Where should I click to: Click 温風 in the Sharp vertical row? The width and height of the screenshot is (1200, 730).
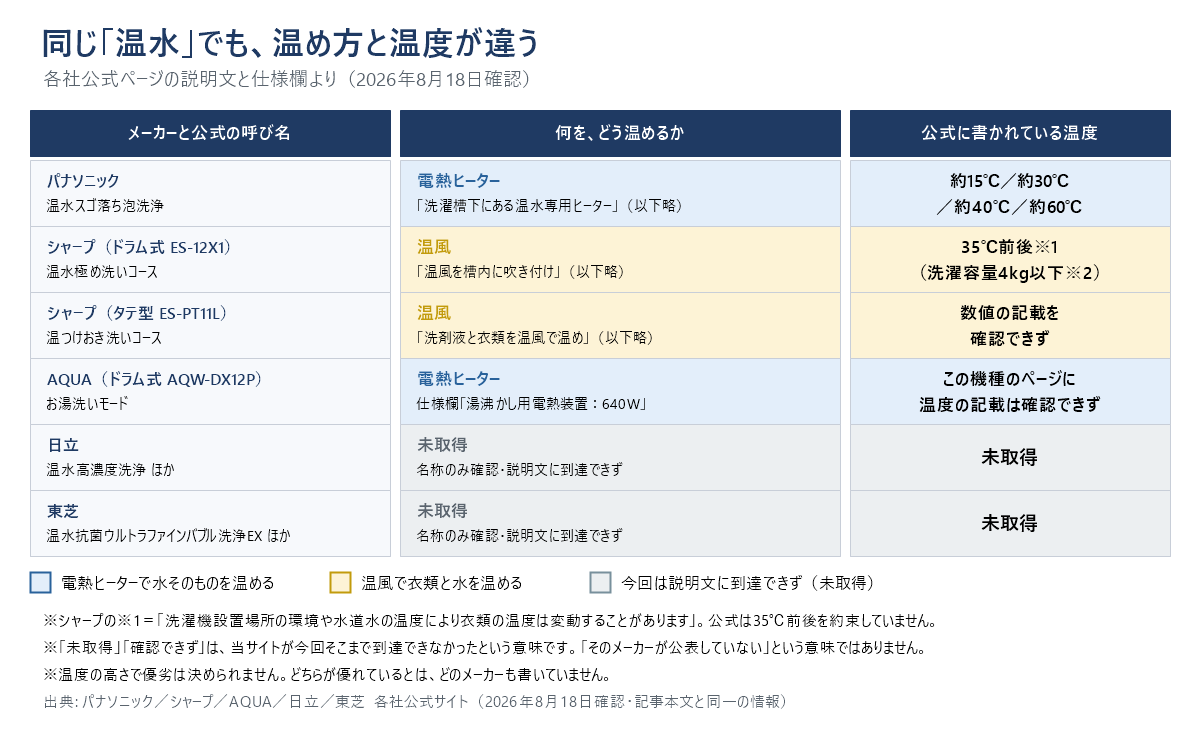pos(433,313)
